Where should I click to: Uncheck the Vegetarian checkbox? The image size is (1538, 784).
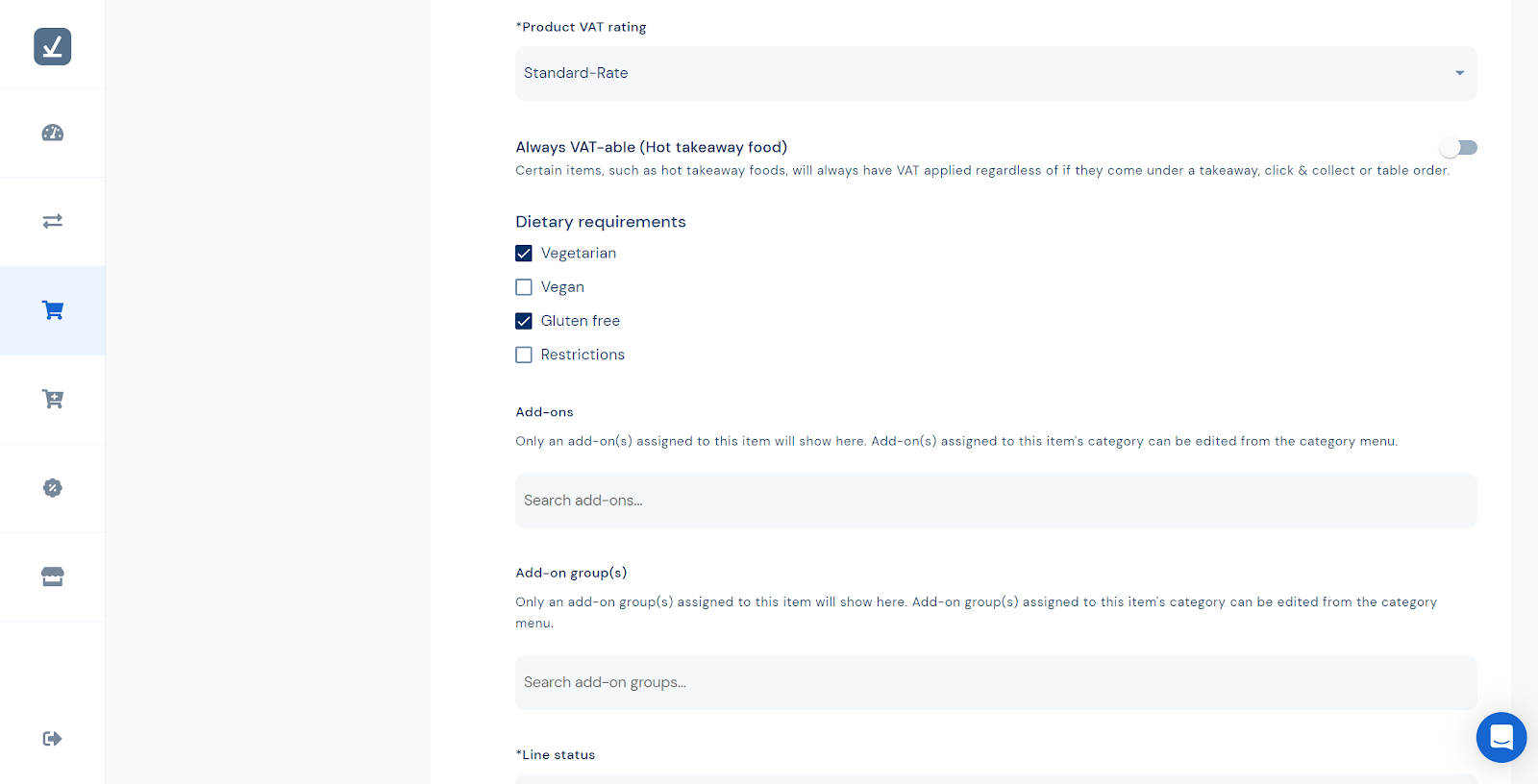click(524, 254)
